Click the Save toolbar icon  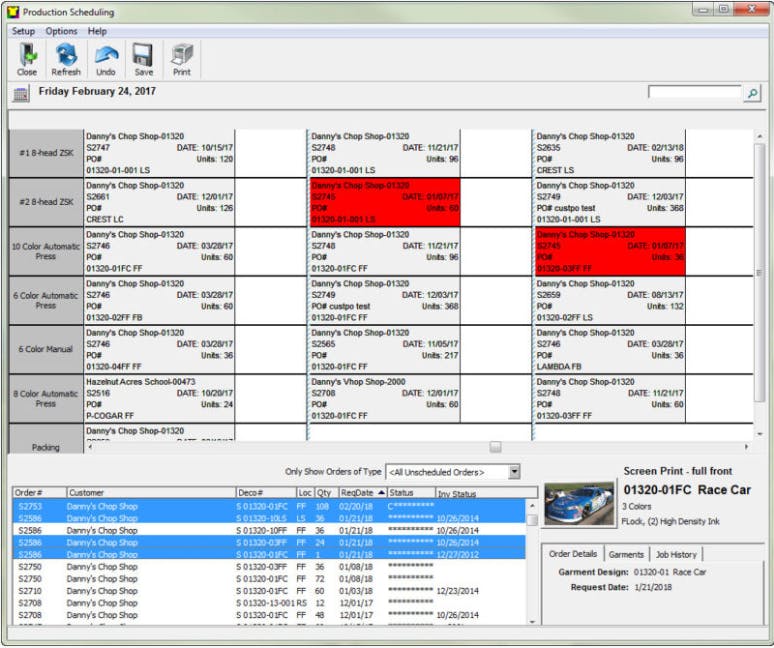tap(143, 58)
